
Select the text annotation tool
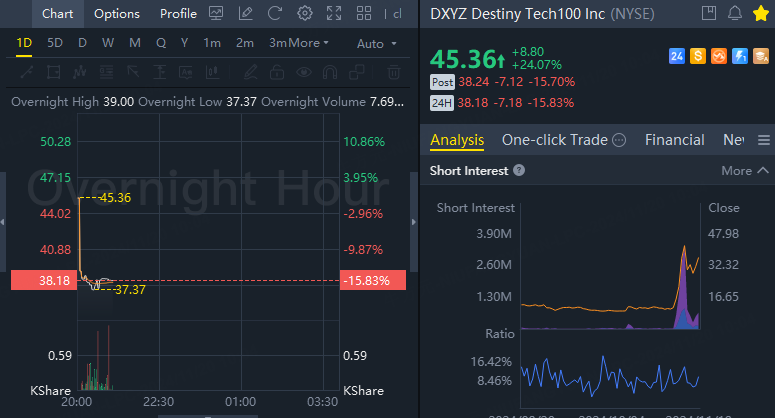[186, 73]
